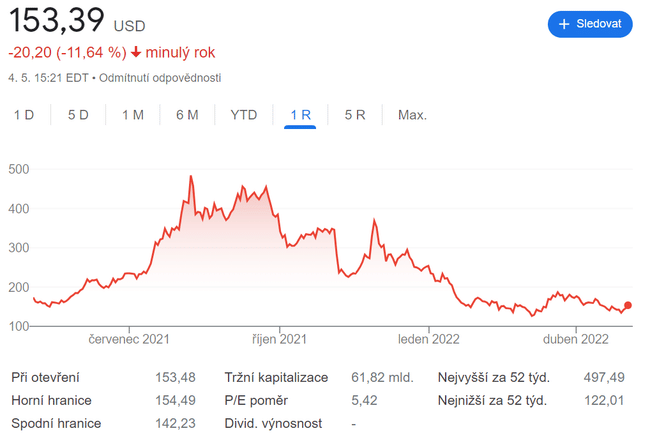The width and height of the screenshot is (650, 433).
Task: Click the leden 2022 axis label
Action: tap(429, 340)
